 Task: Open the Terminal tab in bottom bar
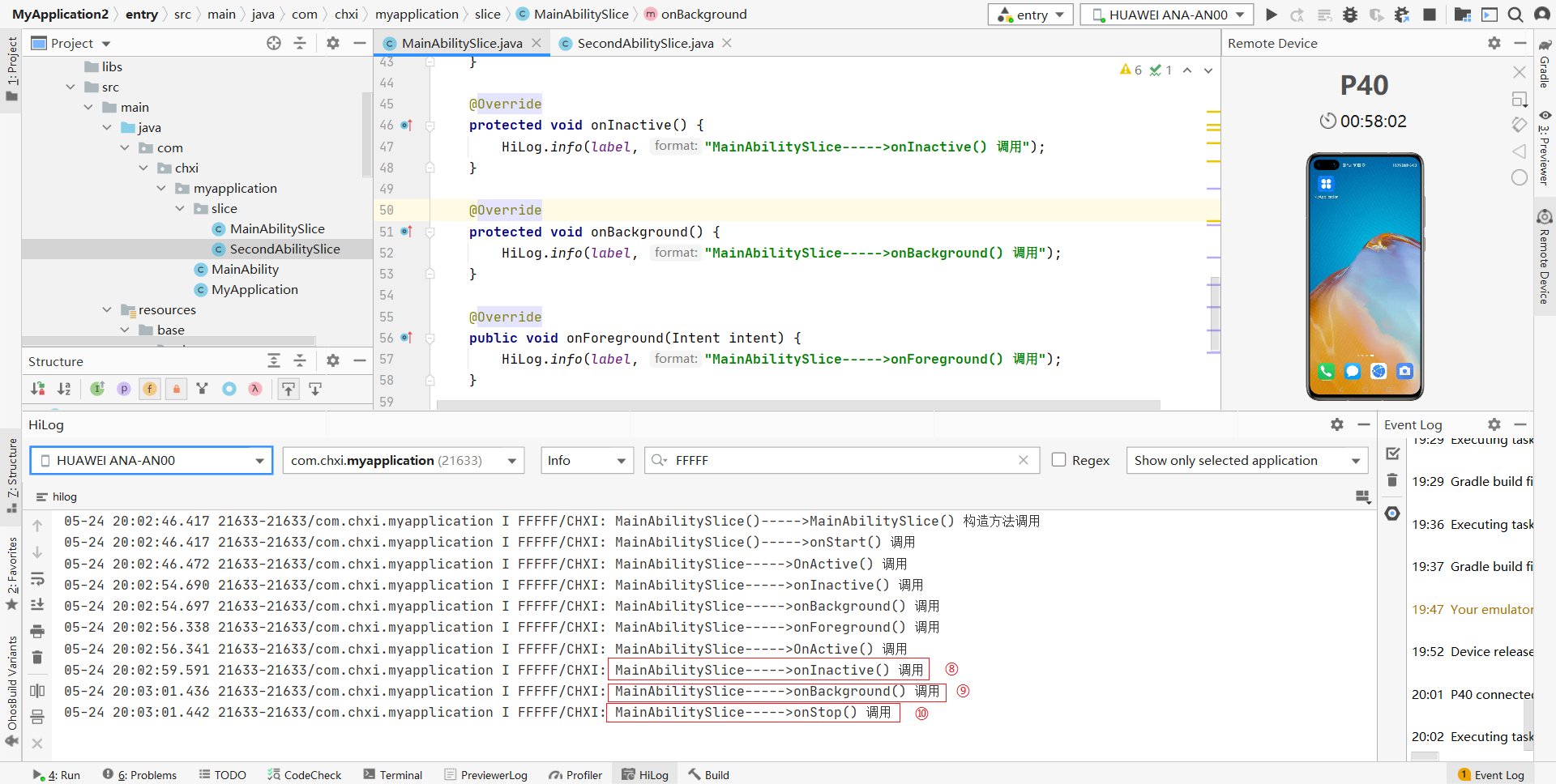point(393,774)
